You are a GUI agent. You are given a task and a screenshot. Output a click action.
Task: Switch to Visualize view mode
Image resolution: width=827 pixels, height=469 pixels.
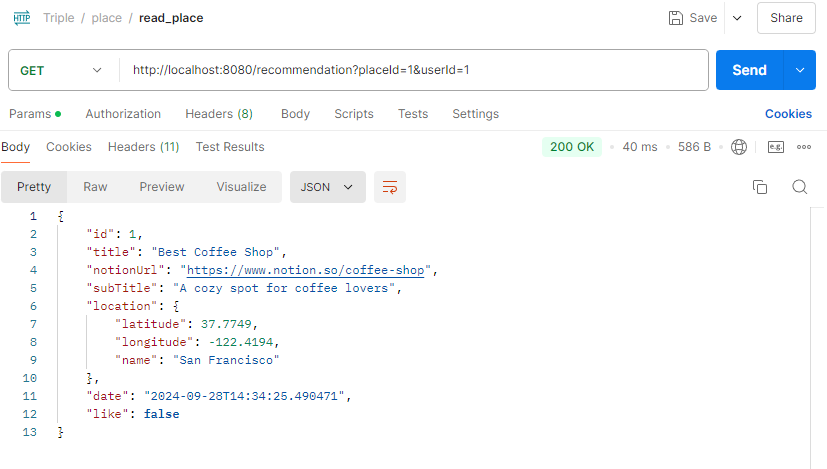tap(241, 187)
